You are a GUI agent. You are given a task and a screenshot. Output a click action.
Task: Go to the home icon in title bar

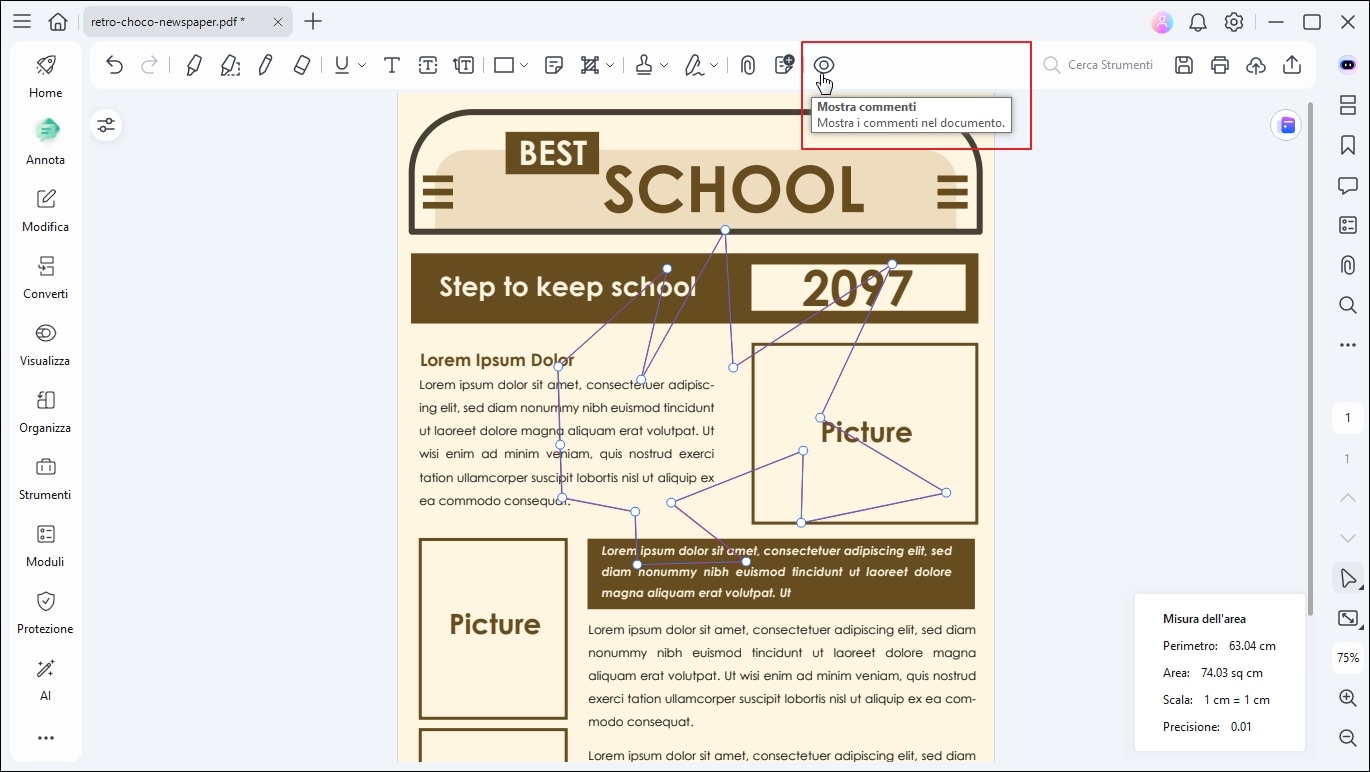click(x=58, y=21)
